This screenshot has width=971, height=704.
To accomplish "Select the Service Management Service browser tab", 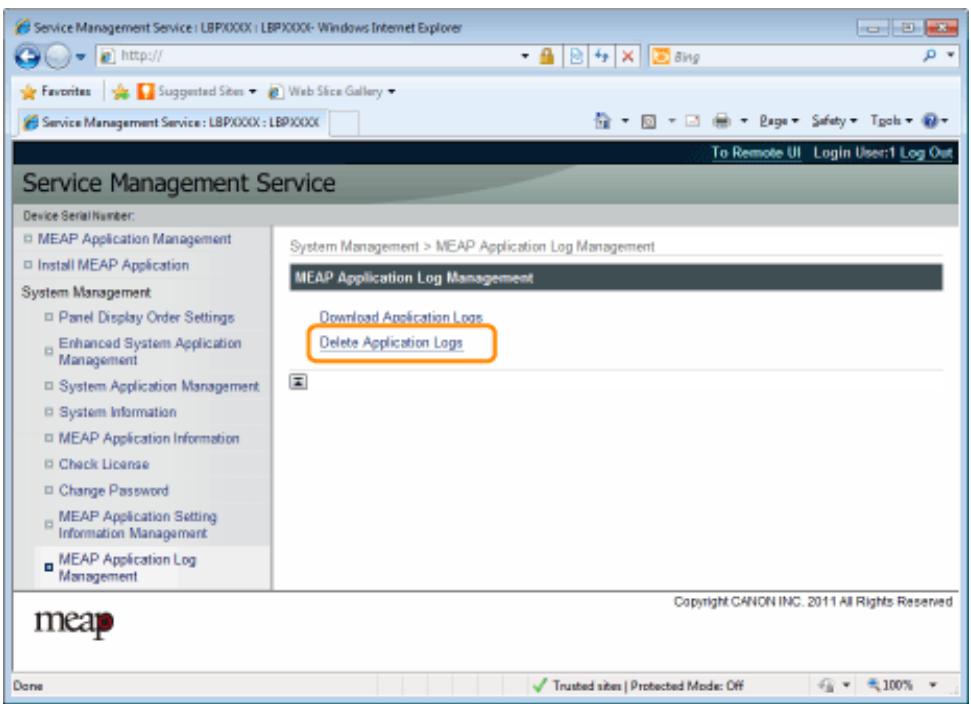I will pyautogui.click(x=172, y=122).
